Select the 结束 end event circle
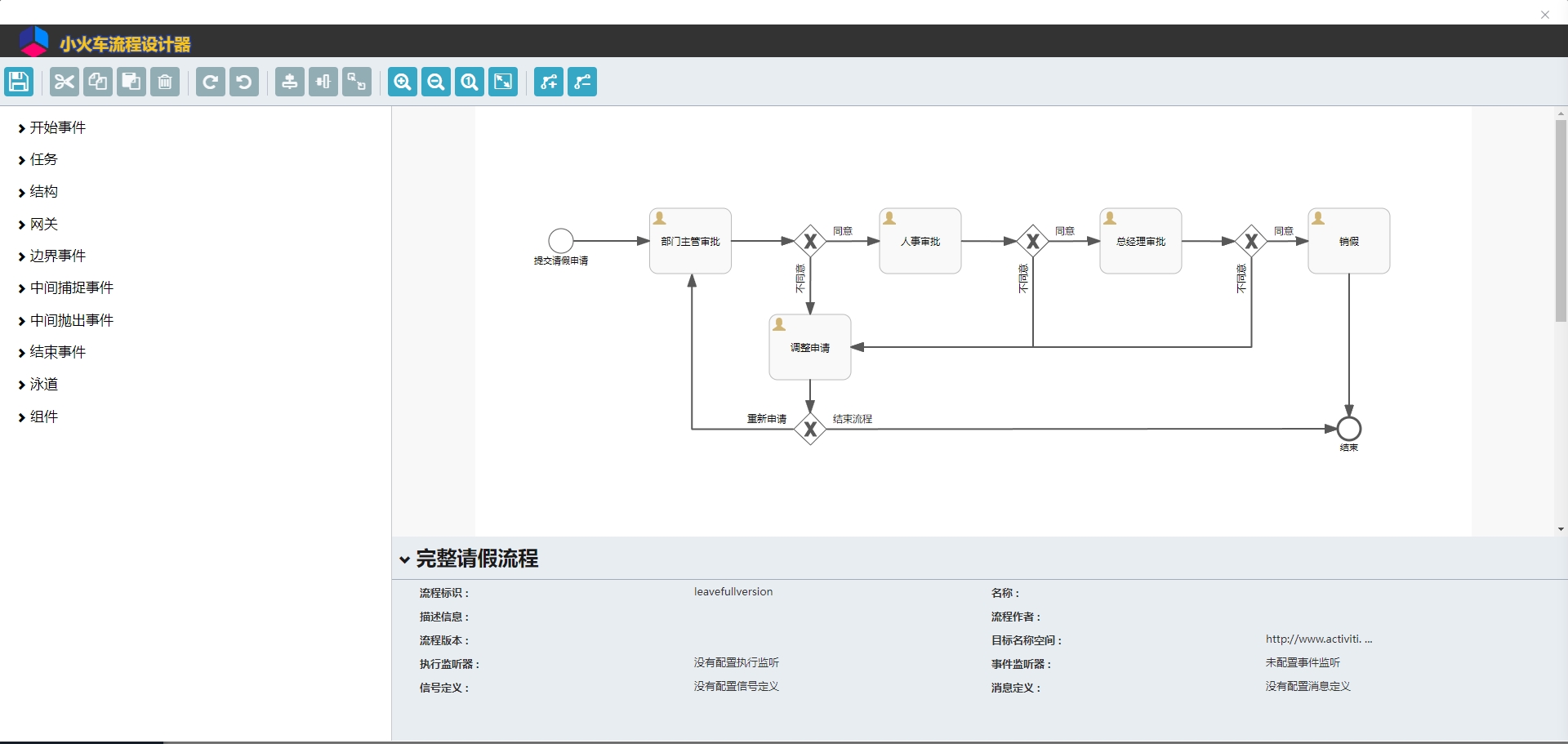 click(1349, 429)
